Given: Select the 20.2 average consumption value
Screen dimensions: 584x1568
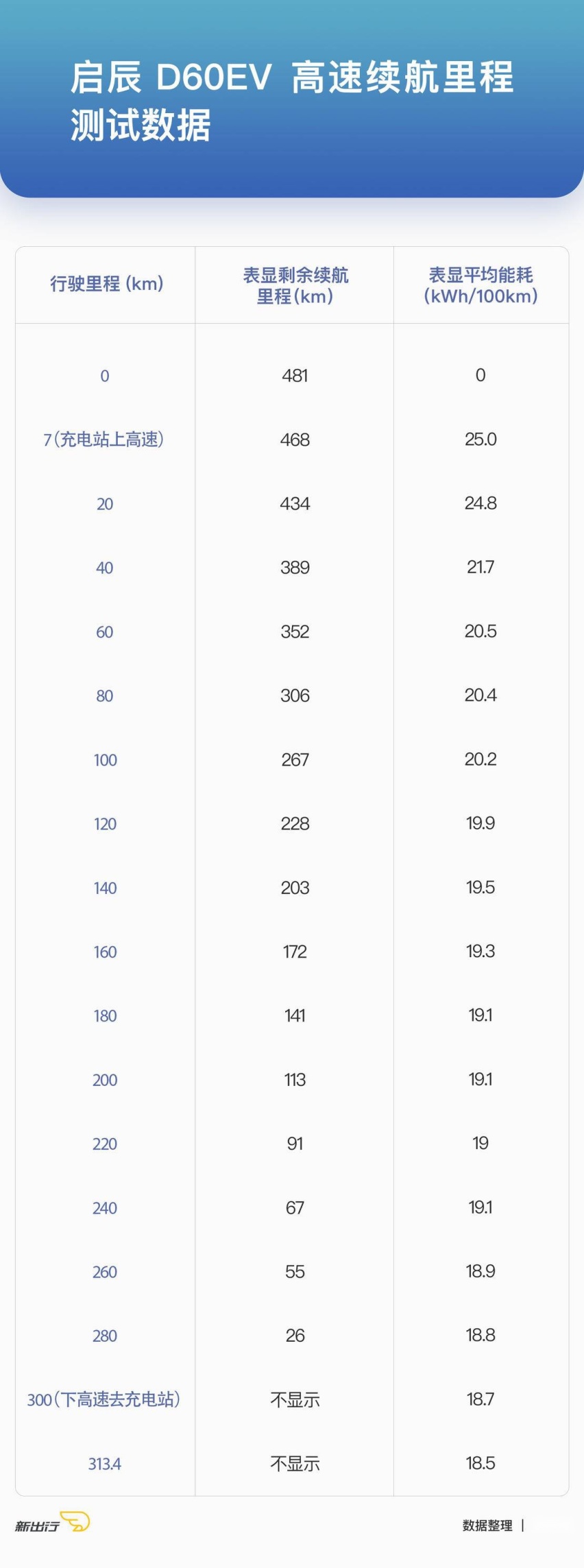Looking at the screenshot, I should click(480, 759).
